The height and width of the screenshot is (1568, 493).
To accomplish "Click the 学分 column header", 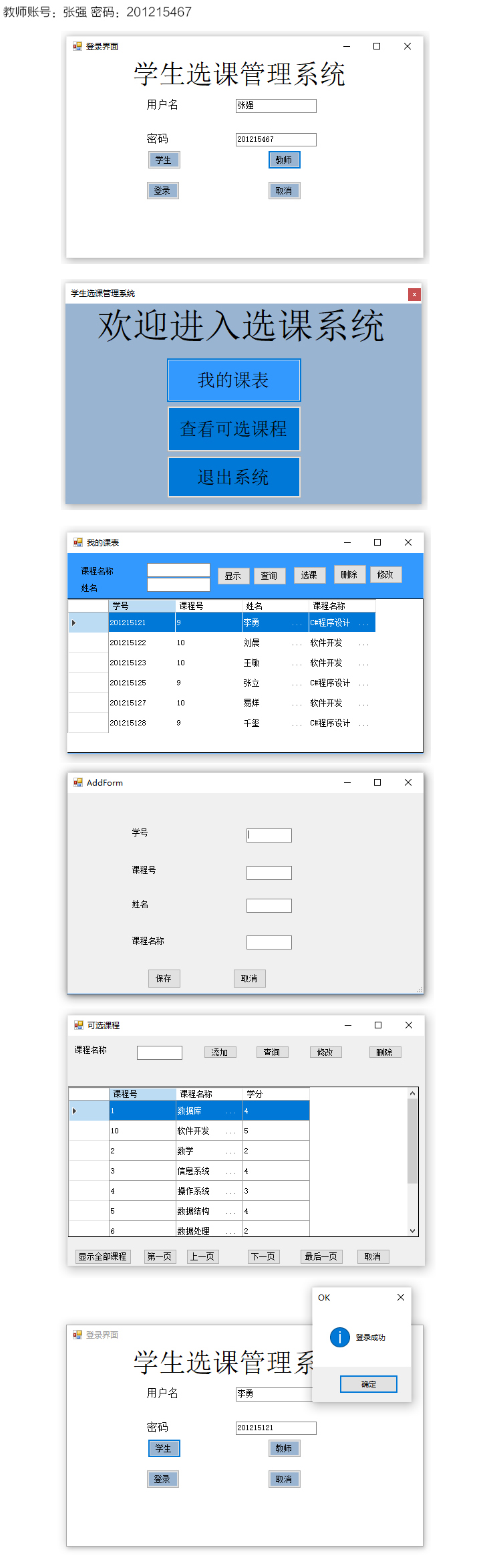I will coord(275,1094).
